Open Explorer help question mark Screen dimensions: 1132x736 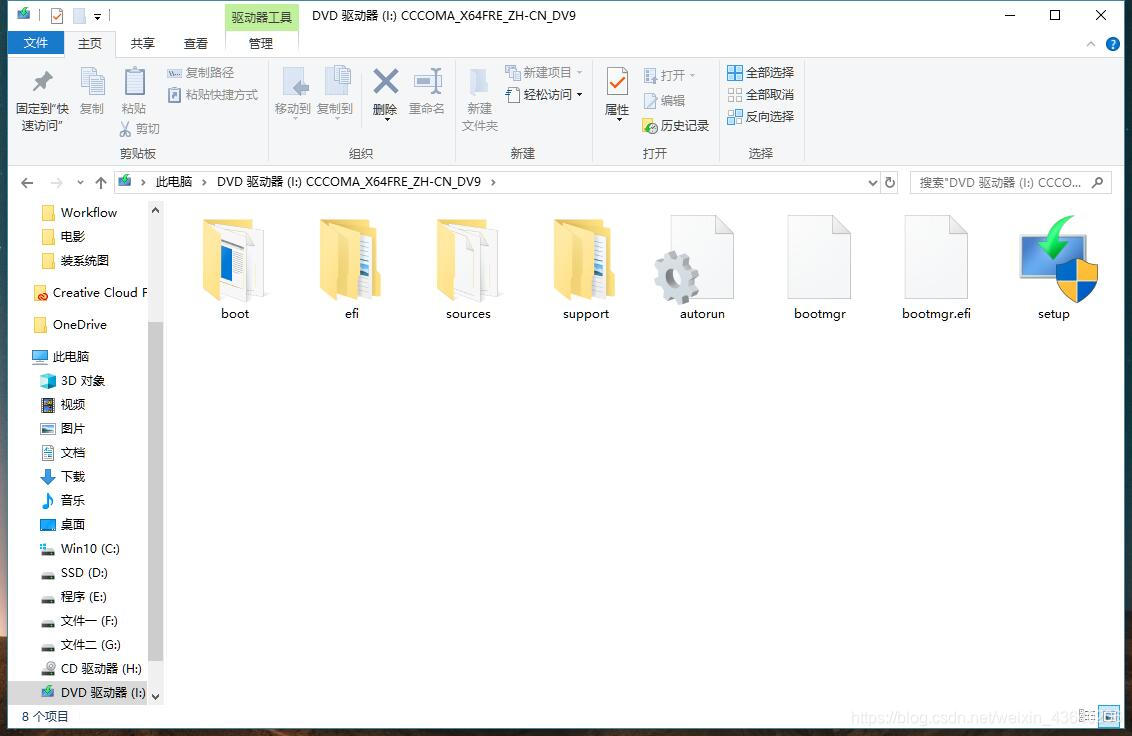coord(1113,44)
